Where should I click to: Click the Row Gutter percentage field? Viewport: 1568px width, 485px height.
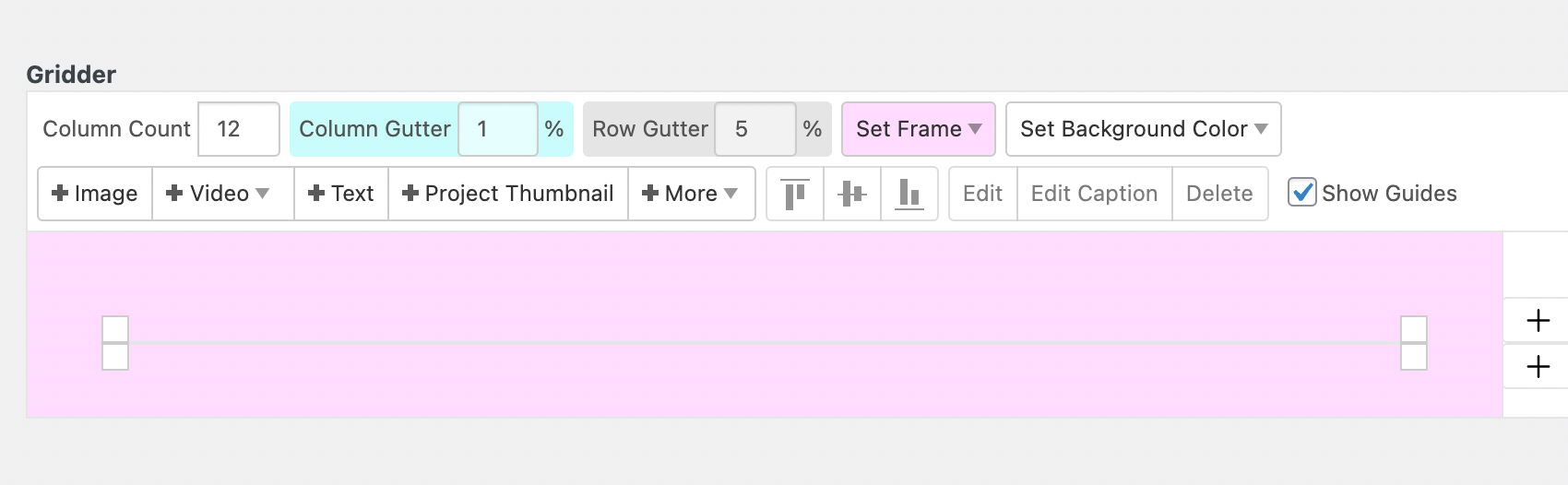(754, 129)
